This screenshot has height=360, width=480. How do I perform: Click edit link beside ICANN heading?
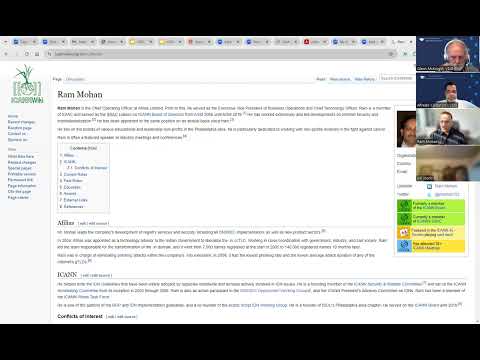coord(85,276)
